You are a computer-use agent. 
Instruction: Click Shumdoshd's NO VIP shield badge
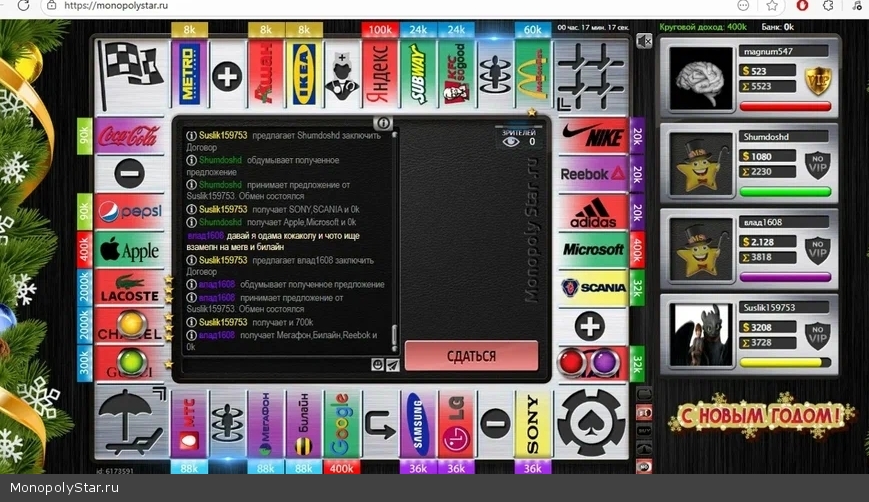click(x=818, y=165)
